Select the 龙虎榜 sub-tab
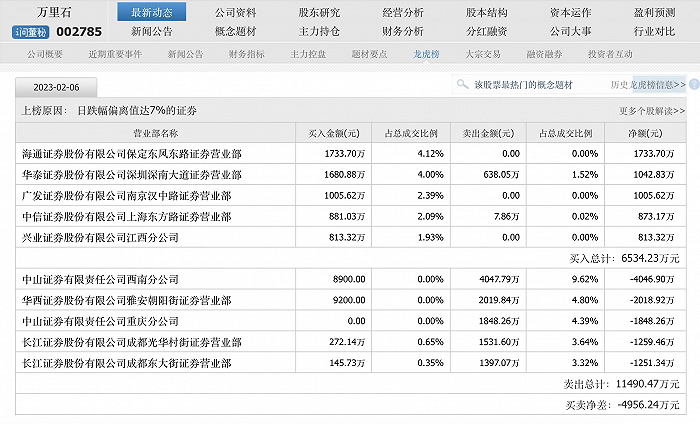The height and width of the screenshot is (424, 700). [x=426, y=54]
